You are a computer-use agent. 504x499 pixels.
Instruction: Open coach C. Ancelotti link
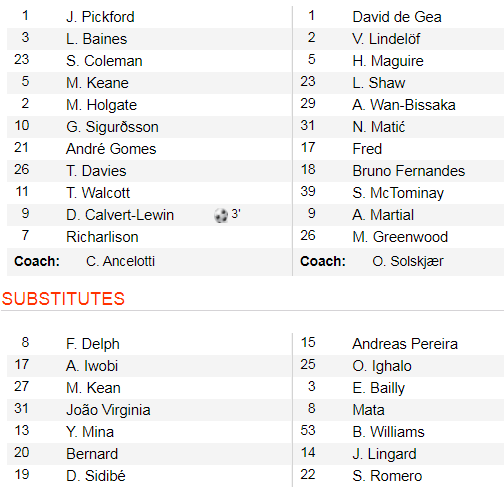click(x=120, y=261)
